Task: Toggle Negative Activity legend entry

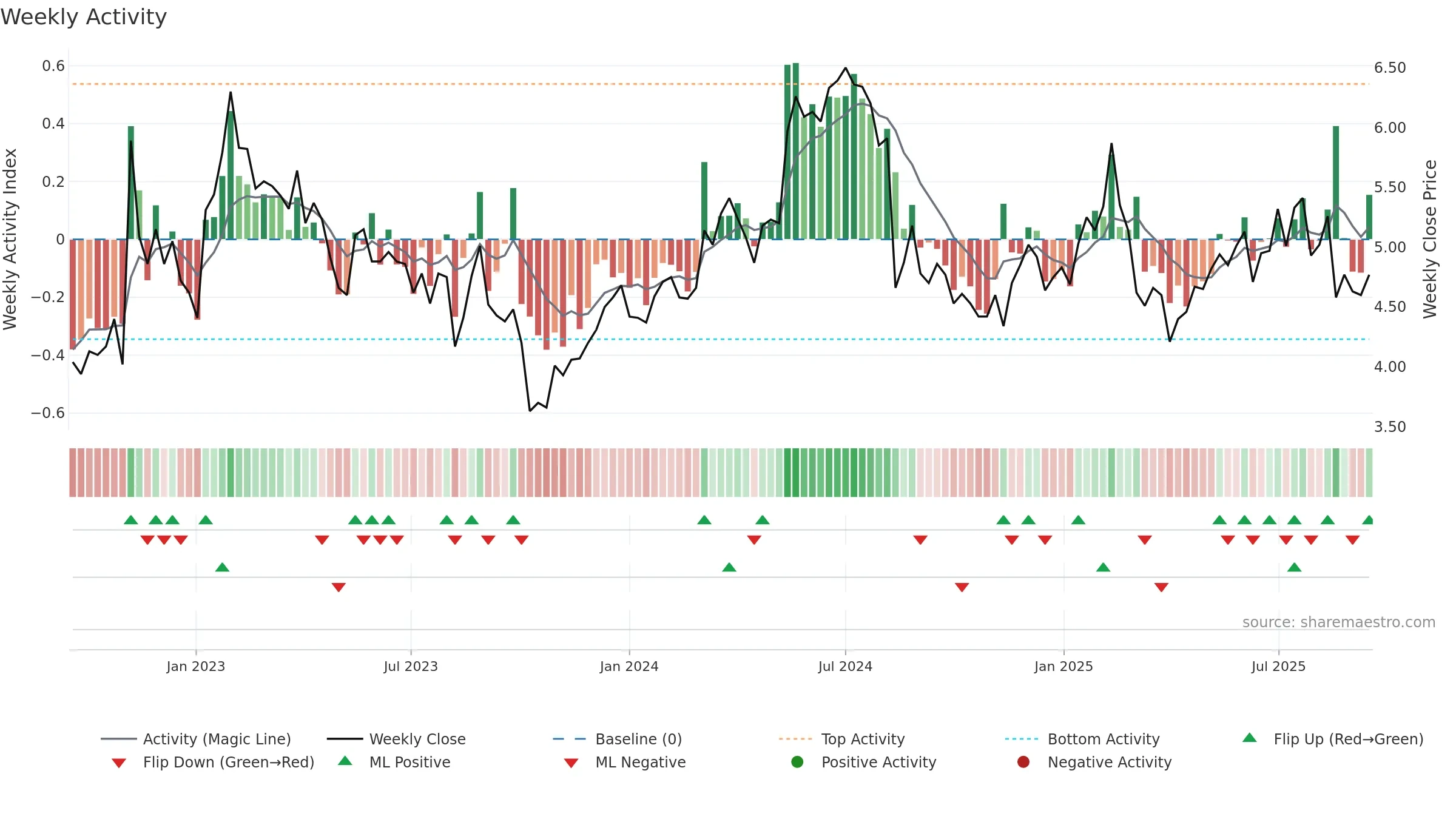Action: tap(1094, 762)
